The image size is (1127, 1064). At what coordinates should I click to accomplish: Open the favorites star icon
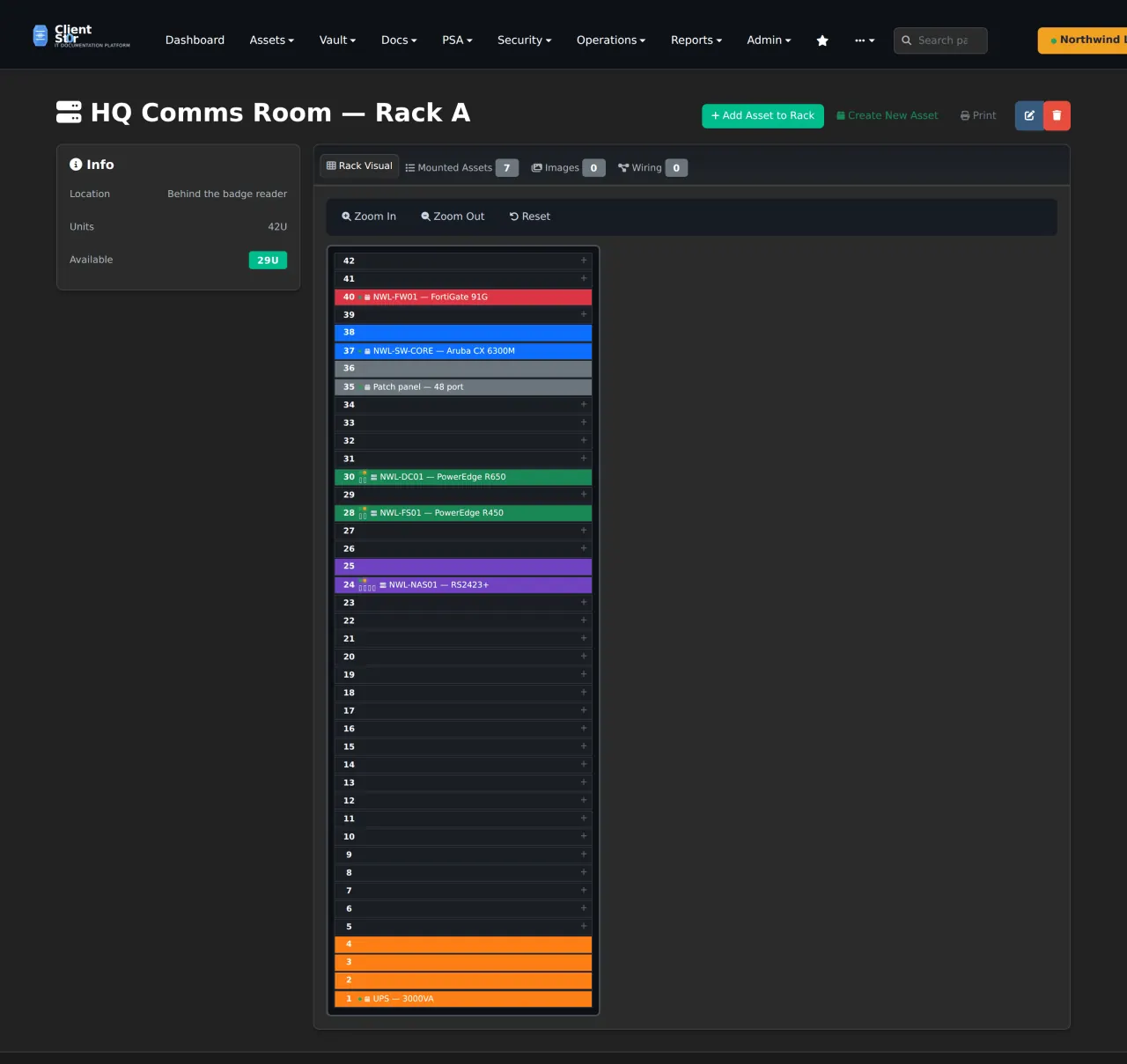point(822,40)
